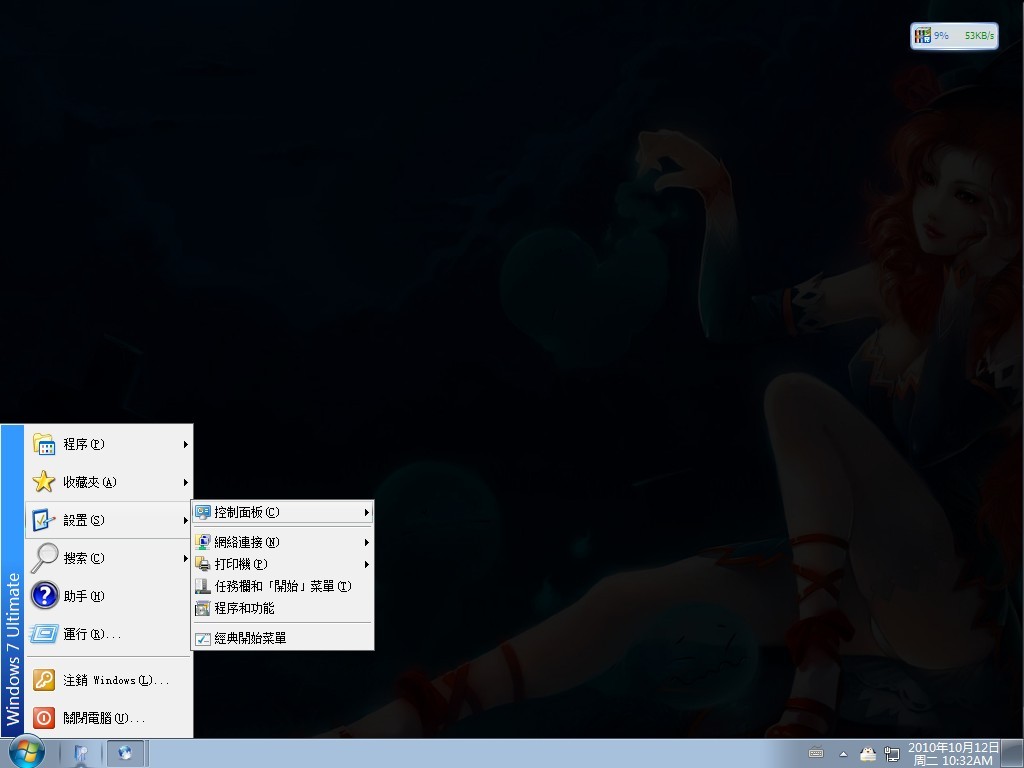Select 網絡連接(N) submenu entry
Image resolution: width=1024 pixels, height=768 pixels.
pyautogui.click(x=282, y=542)
